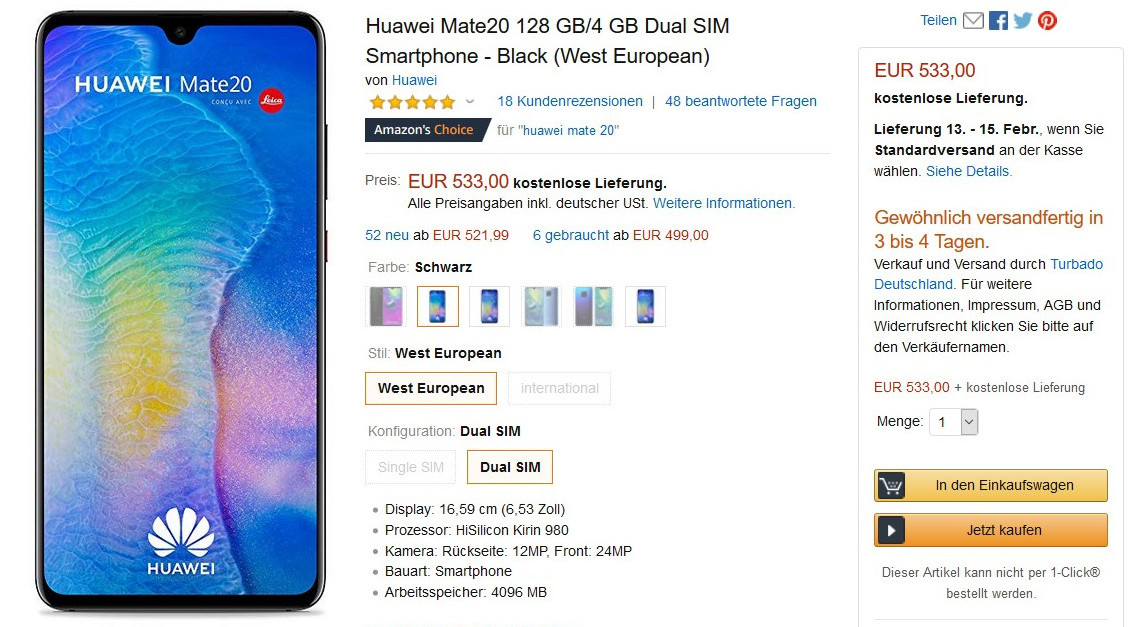The width and height of the screenshot is (1136, 627).
Task: Open the Turbado Deutschland seller link
Action: pos(988,274)
